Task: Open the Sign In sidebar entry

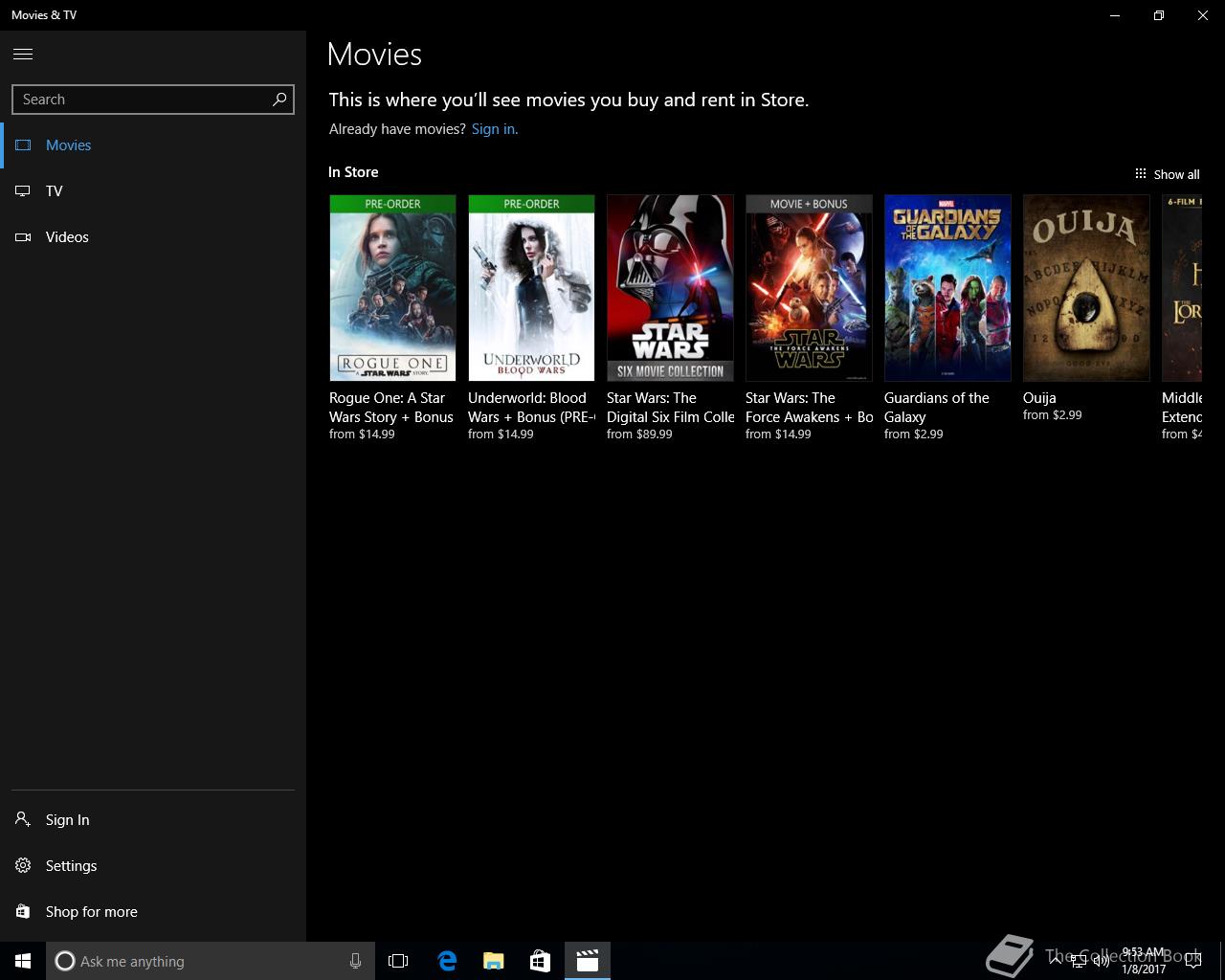Action: pos(153,820)
